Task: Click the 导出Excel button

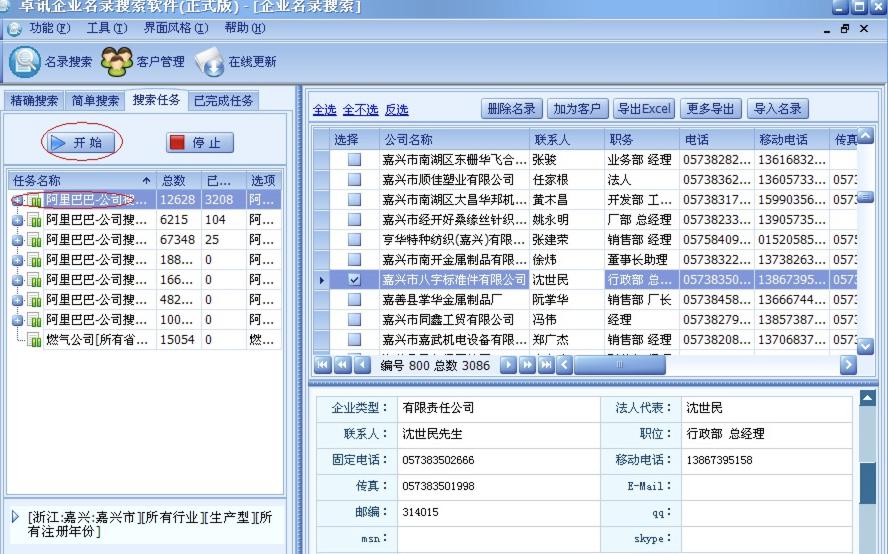Action: 644,109
